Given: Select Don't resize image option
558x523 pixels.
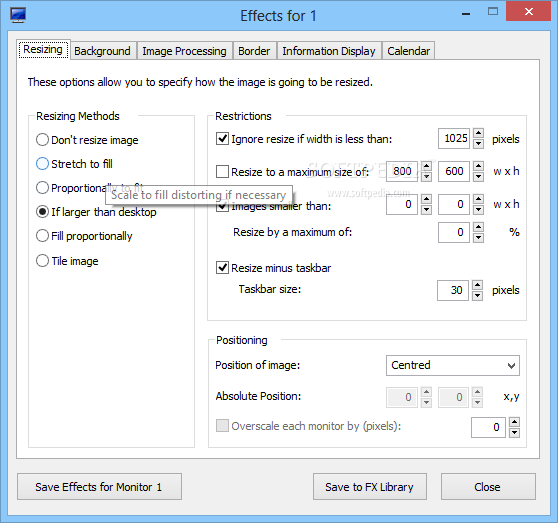Looking at the screenshot, I should point(87,140).
